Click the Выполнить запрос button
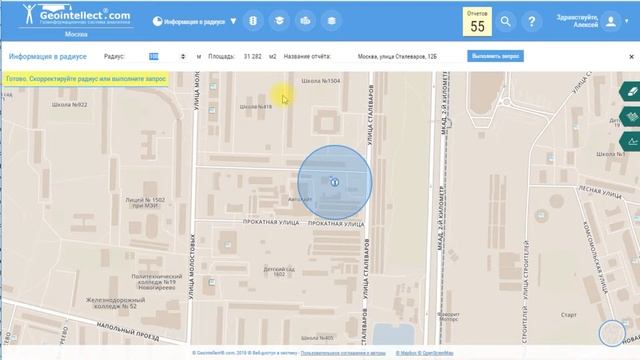This screenshot has height=360, width=640. point(495,56)
